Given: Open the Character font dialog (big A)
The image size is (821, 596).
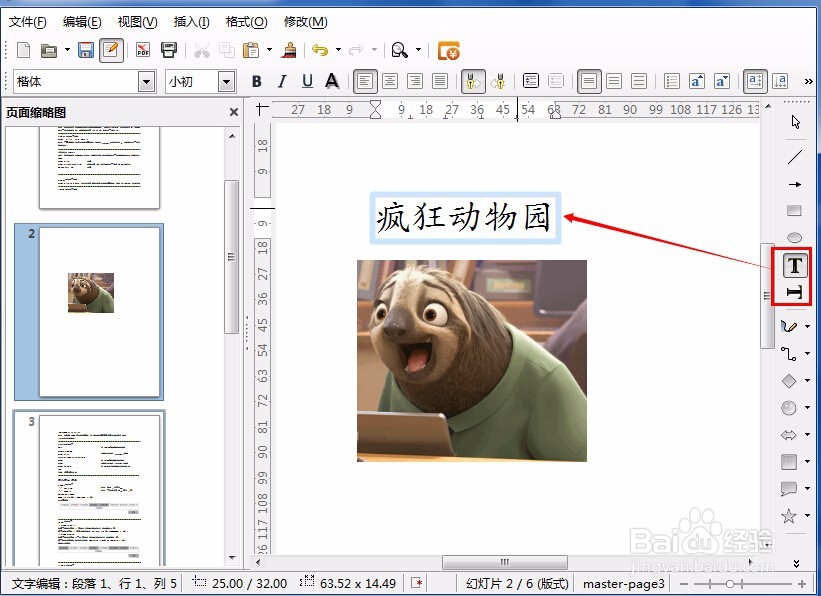Looking at the screenshot, I should pyautogui.click(x=332, y=81).
